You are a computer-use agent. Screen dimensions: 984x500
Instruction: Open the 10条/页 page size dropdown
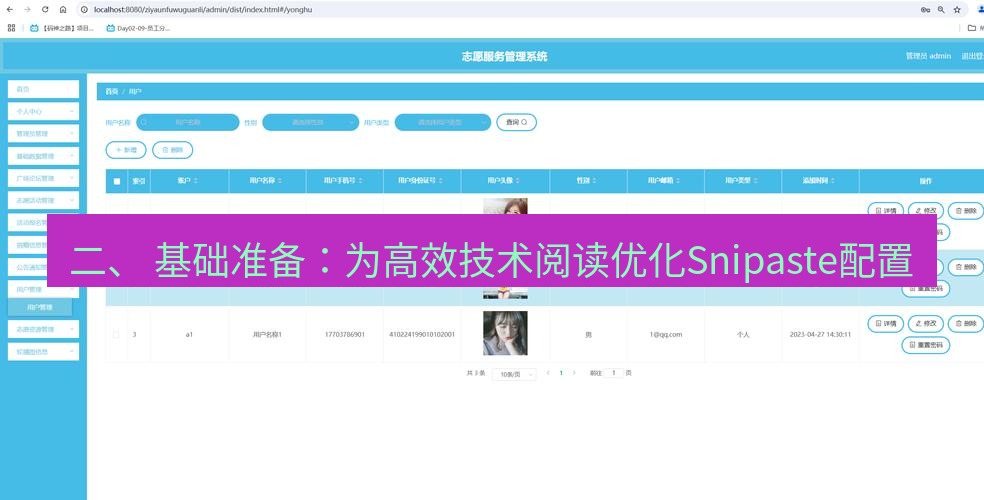point(514,374)
